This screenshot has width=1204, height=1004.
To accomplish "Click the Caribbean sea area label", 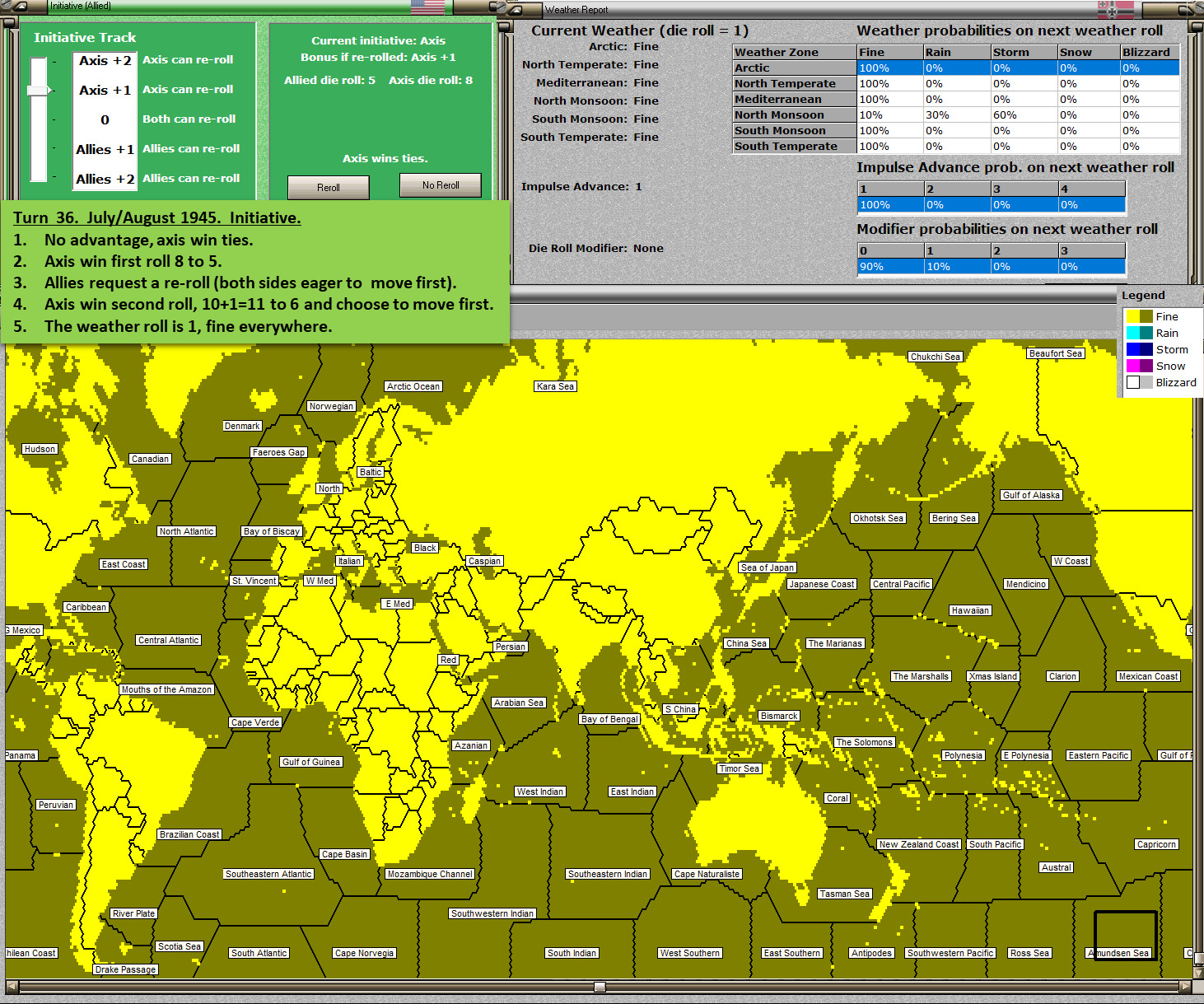I will [x=86, y=607].
